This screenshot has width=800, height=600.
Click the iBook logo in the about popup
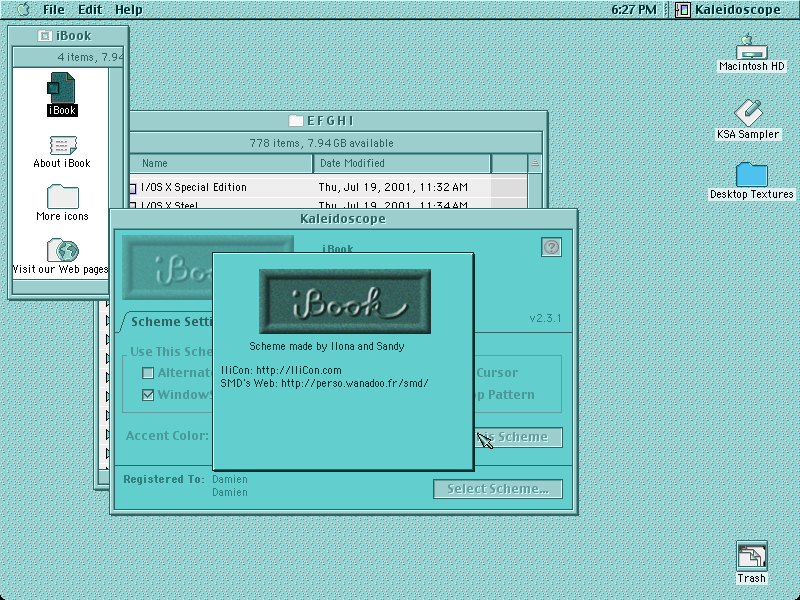(345, 302)
